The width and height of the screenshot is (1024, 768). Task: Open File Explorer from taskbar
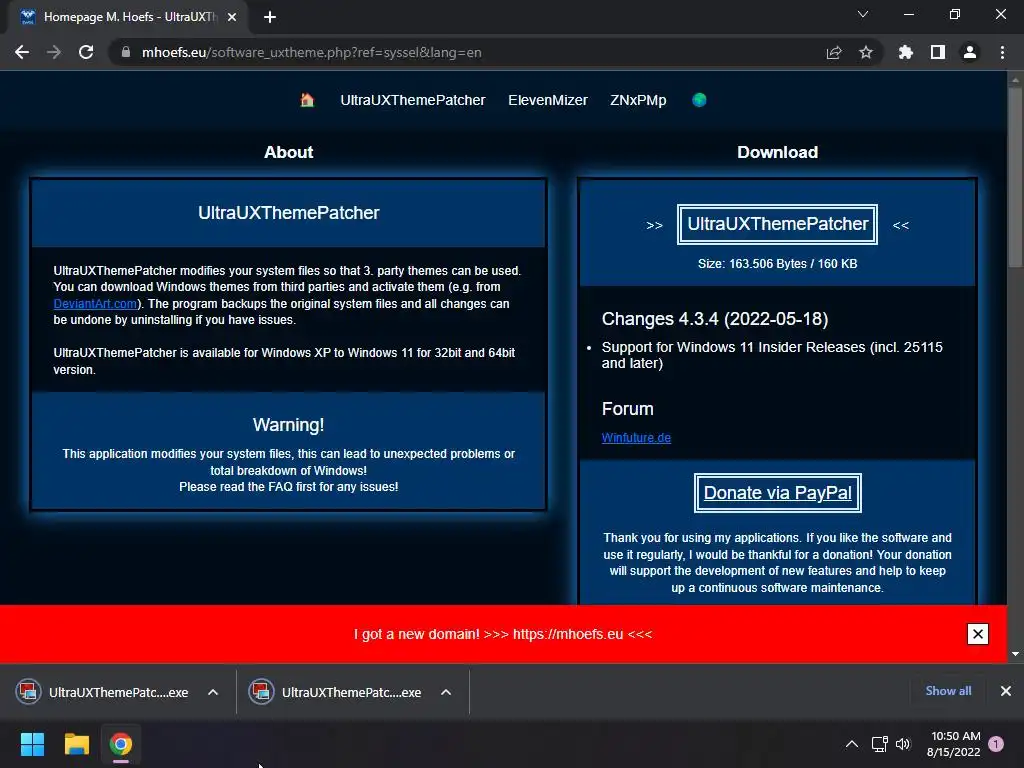[76, 744]
